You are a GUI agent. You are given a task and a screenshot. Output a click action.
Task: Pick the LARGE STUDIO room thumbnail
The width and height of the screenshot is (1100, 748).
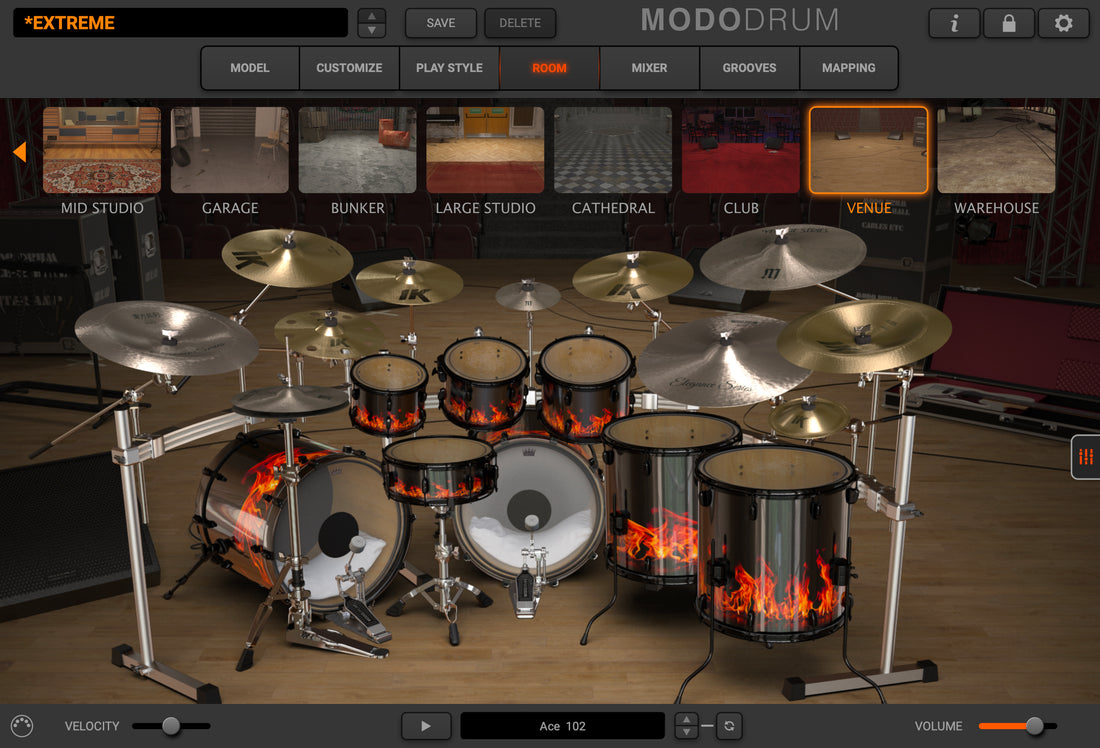(x=485, y=150)
